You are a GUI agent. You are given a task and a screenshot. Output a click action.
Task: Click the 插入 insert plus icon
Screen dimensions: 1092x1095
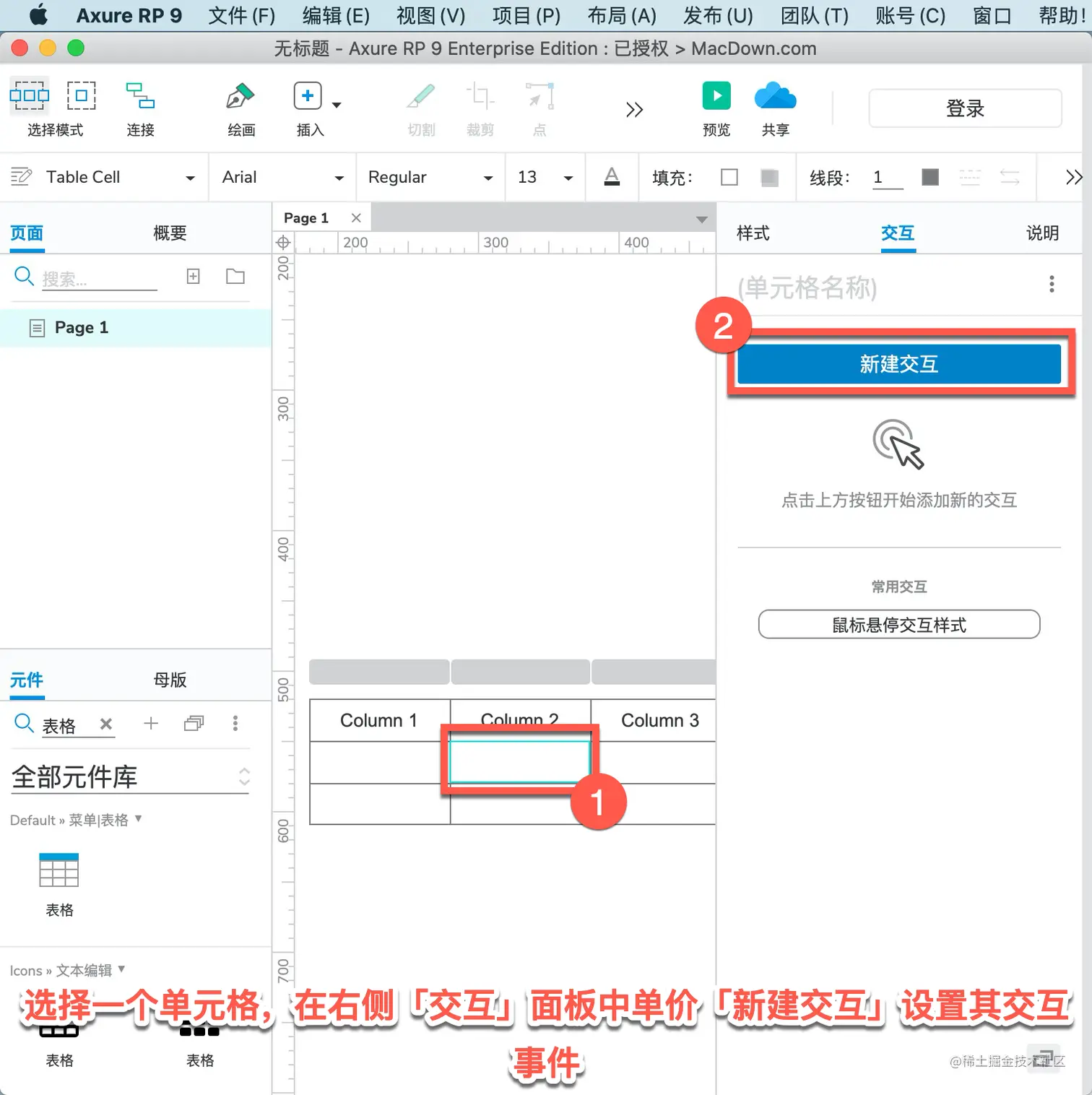(308, 95)
